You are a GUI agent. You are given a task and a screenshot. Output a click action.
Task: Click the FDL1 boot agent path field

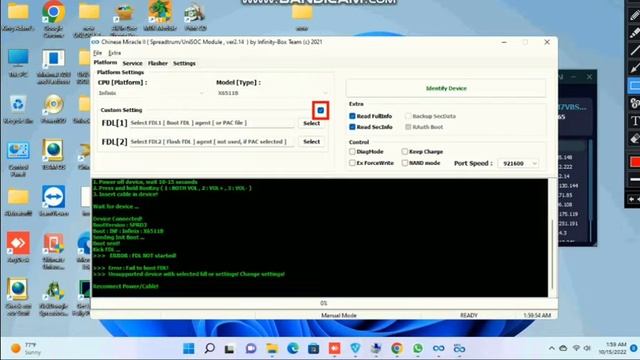[212, 123]
